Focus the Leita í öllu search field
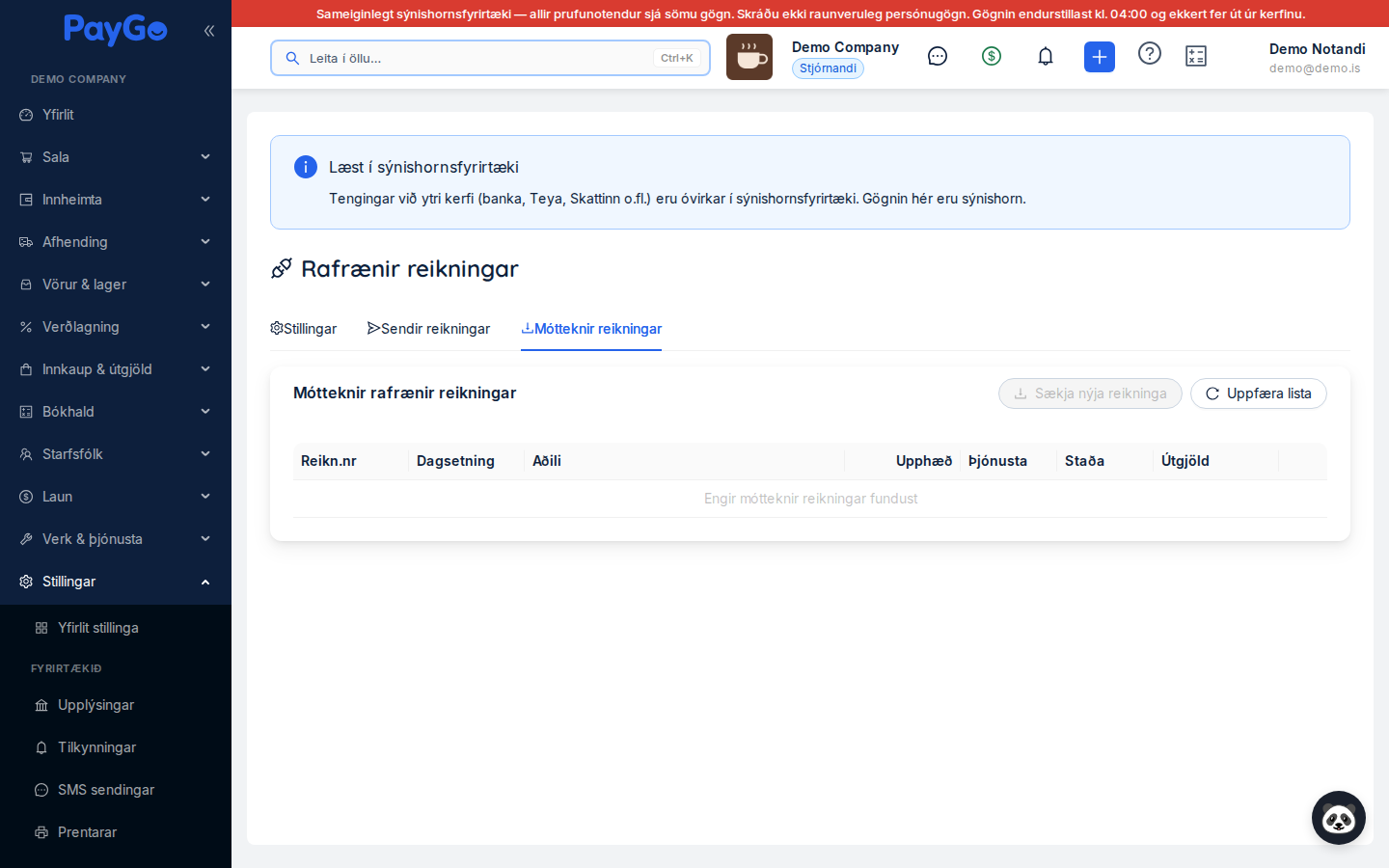The image size is (1389, 868). [490, 58]
